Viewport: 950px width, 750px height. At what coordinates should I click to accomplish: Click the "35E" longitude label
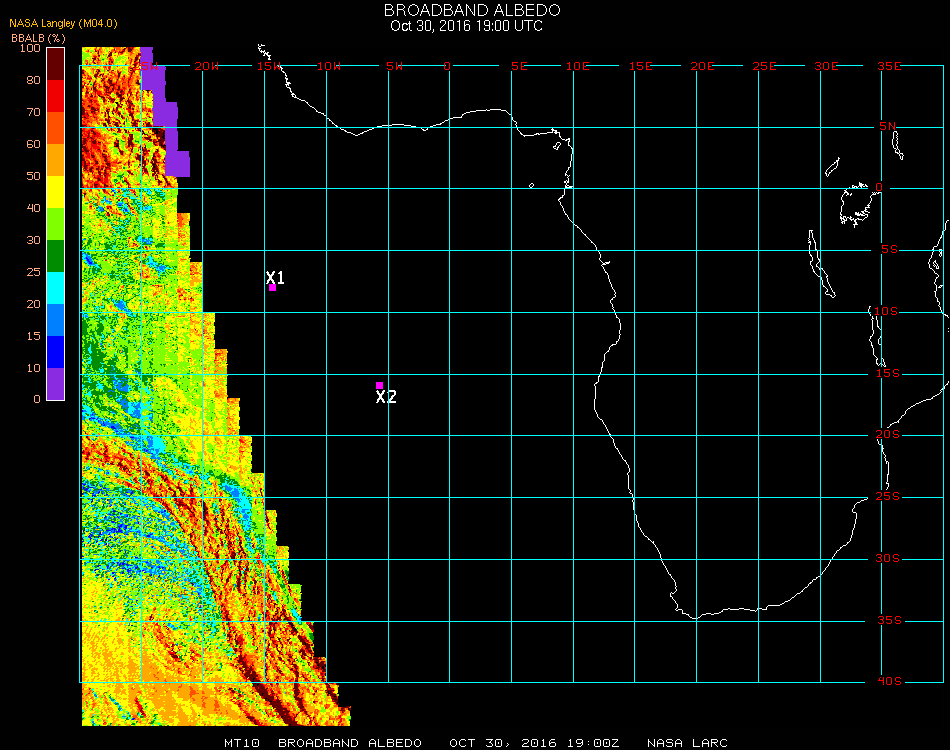click(x=889, y=66)
